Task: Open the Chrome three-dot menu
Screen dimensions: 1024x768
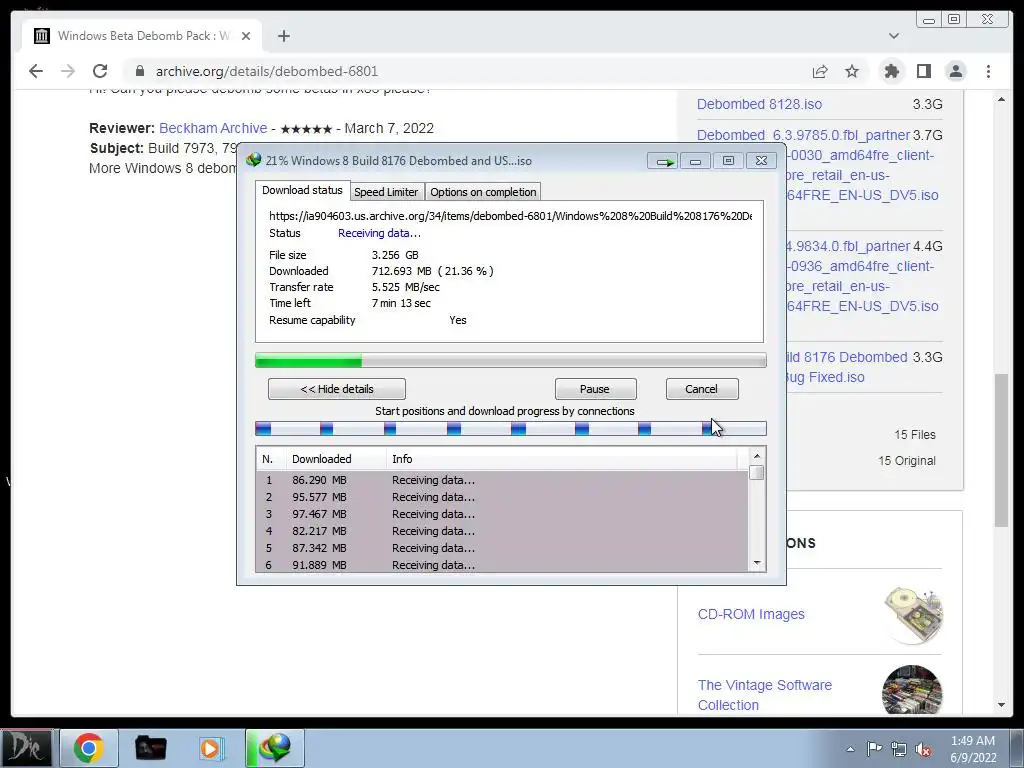Action: [x=988, y=71]
